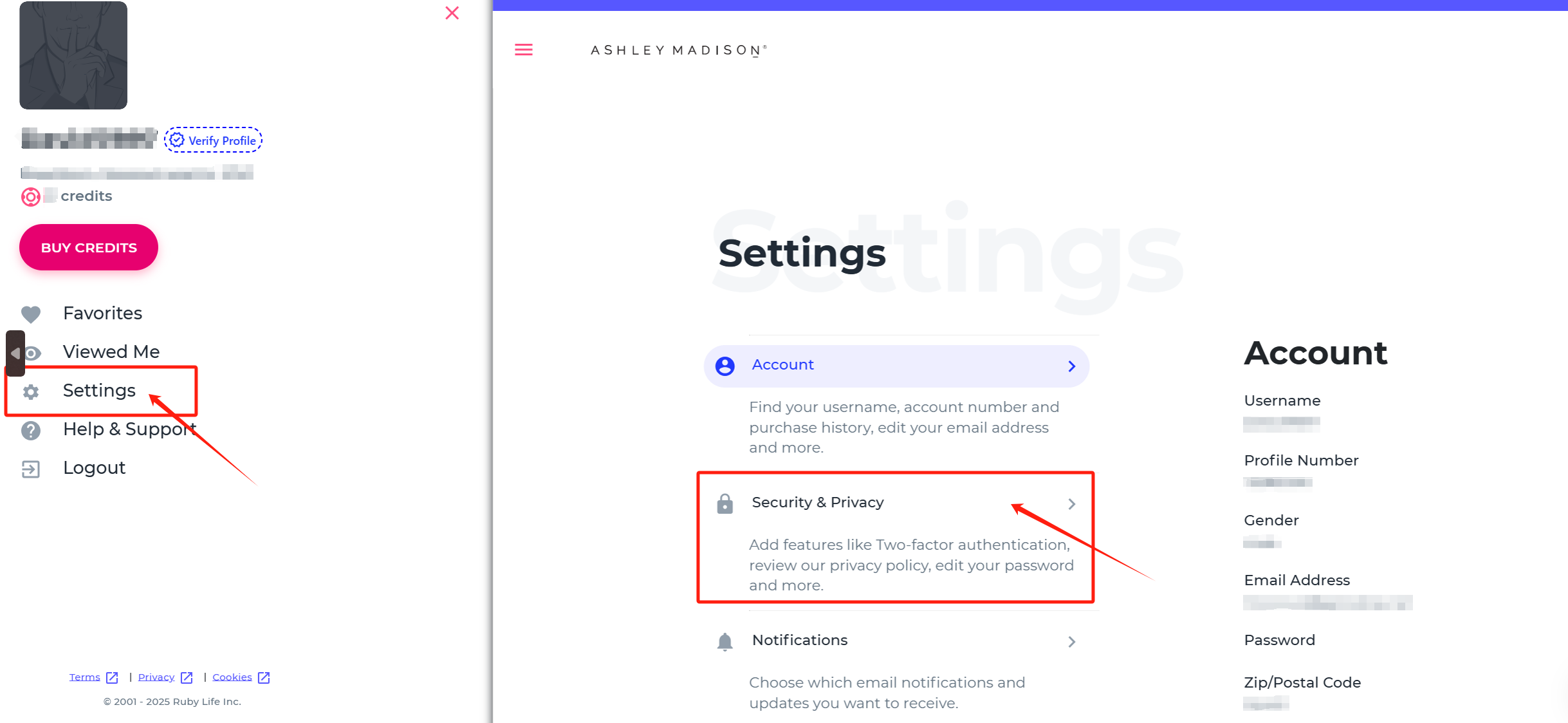Click the credits coin icon

click(x=31, y=196)
